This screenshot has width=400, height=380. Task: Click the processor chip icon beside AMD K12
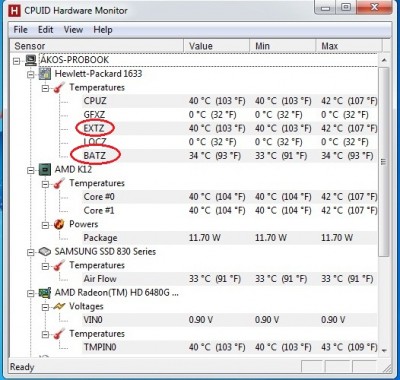pos(45,170)
